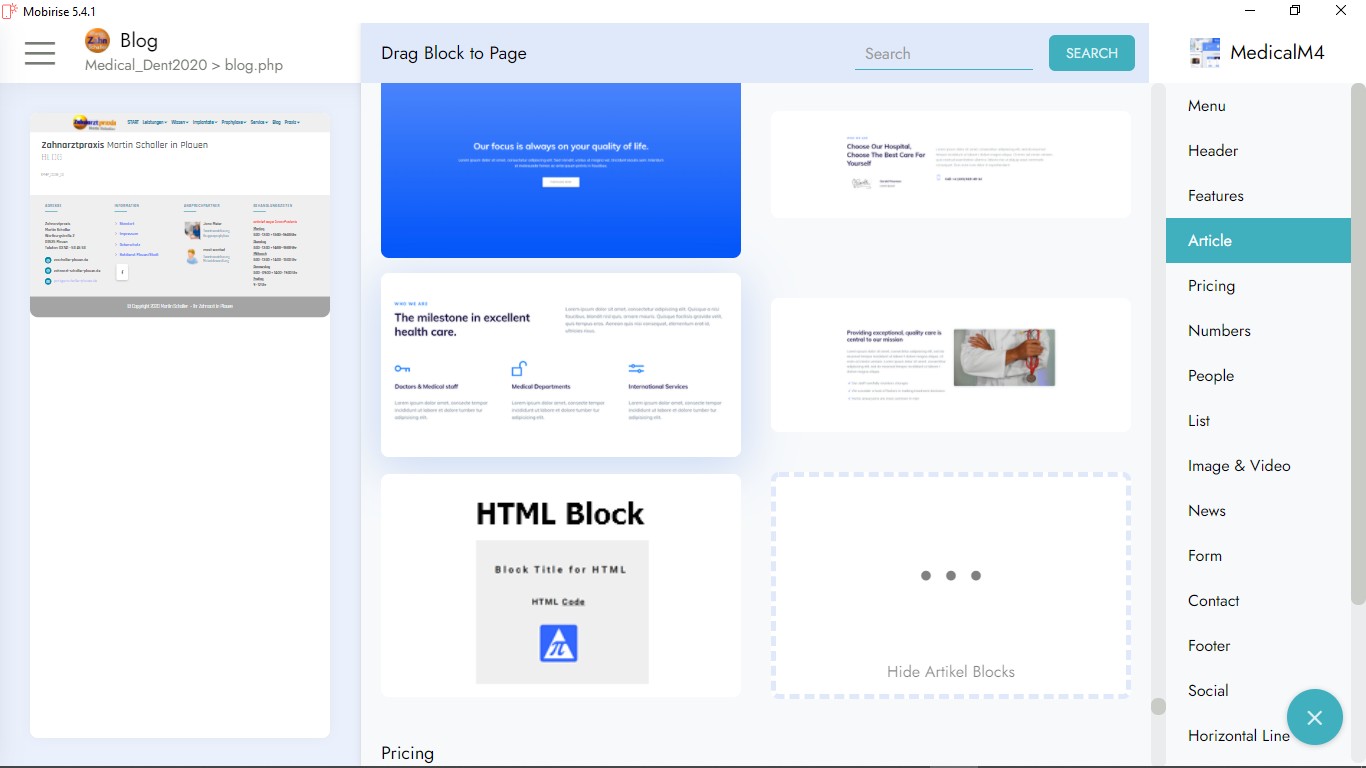Select the Numbers block category

click(1258, 331)
